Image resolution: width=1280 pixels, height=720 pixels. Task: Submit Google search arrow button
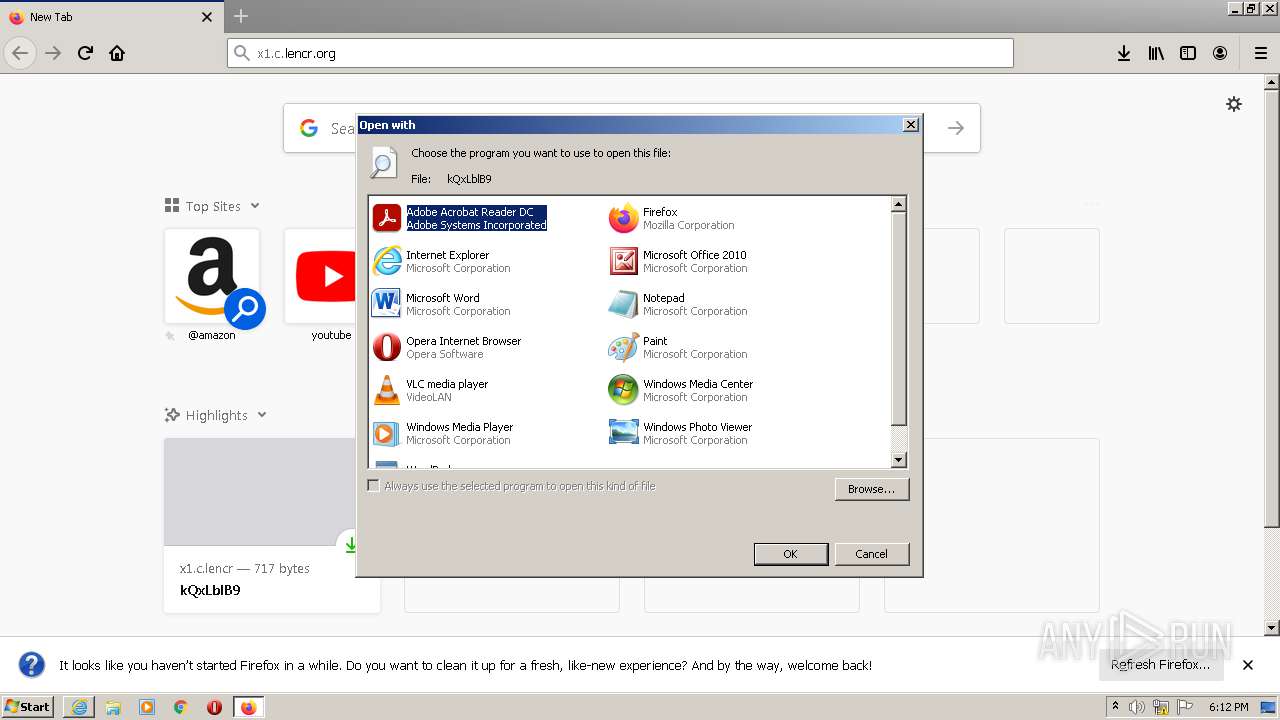click(956, 128)
